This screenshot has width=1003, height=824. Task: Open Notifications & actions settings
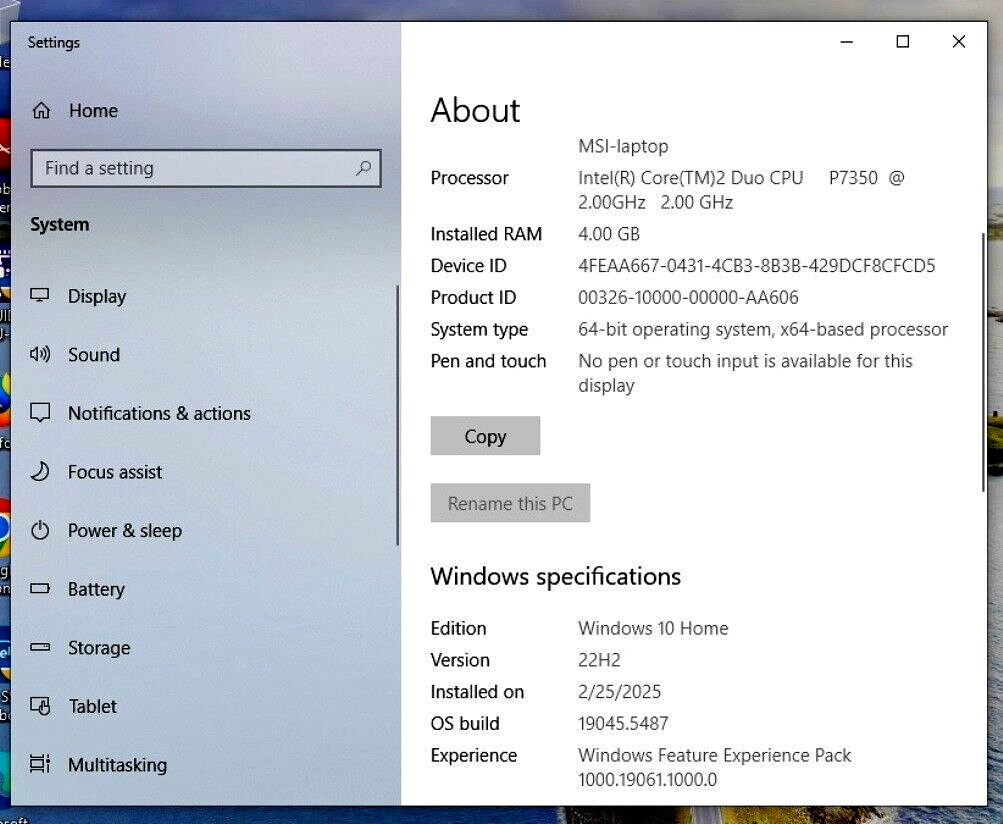coord(159,413)
